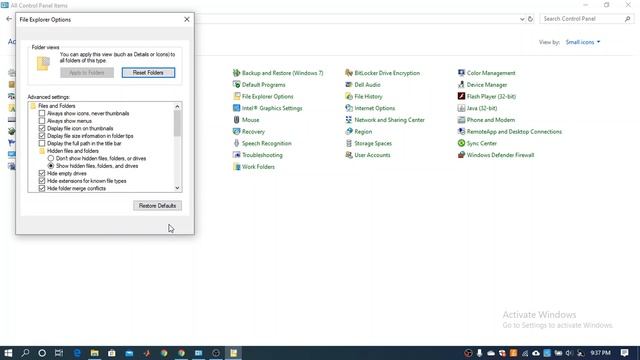640x360 pixels.
Task: Click the Restore Defaults button
Action: tap(157, 206)
